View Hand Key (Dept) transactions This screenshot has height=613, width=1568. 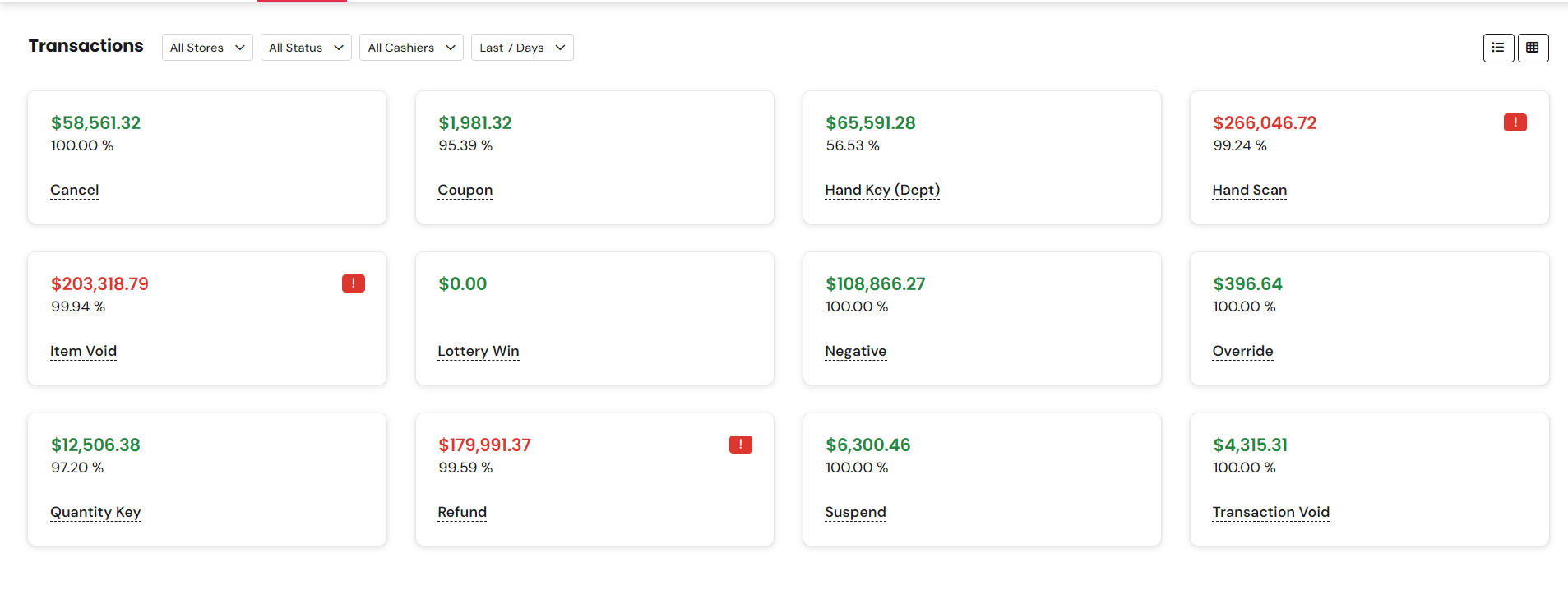point(882,190)
